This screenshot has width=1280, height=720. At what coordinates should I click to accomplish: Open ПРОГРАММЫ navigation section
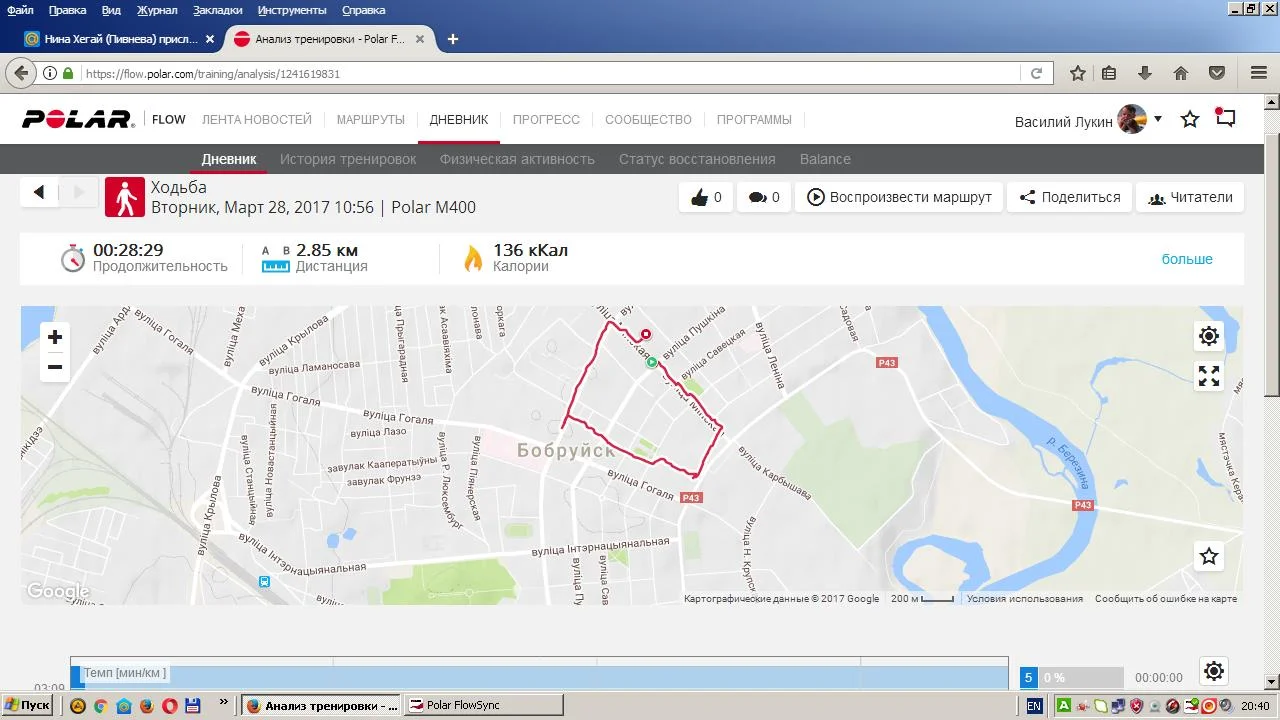point(754,120)
